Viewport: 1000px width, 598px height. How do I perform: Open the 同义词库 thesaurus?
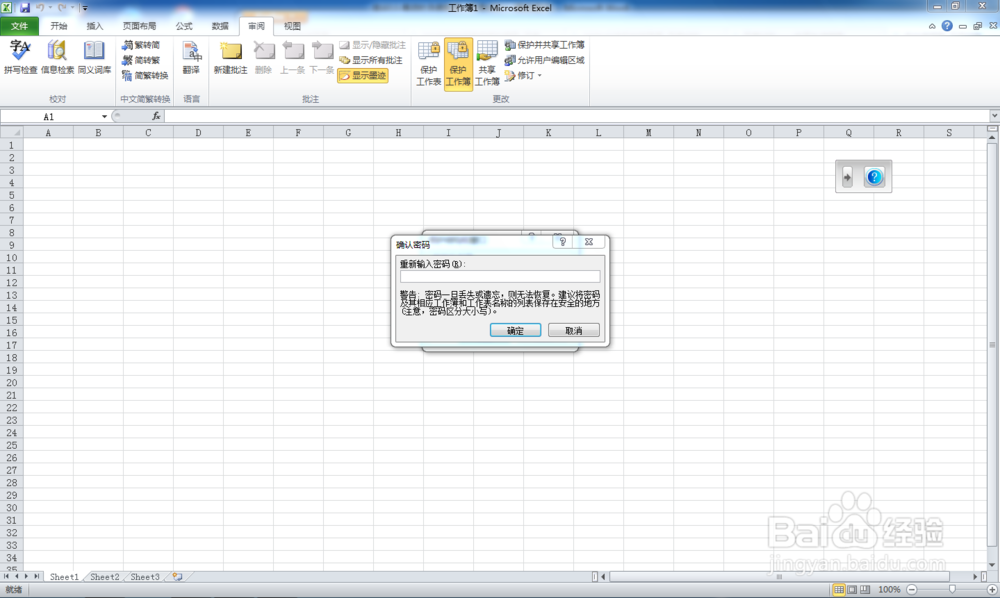[x=94, y=57]
